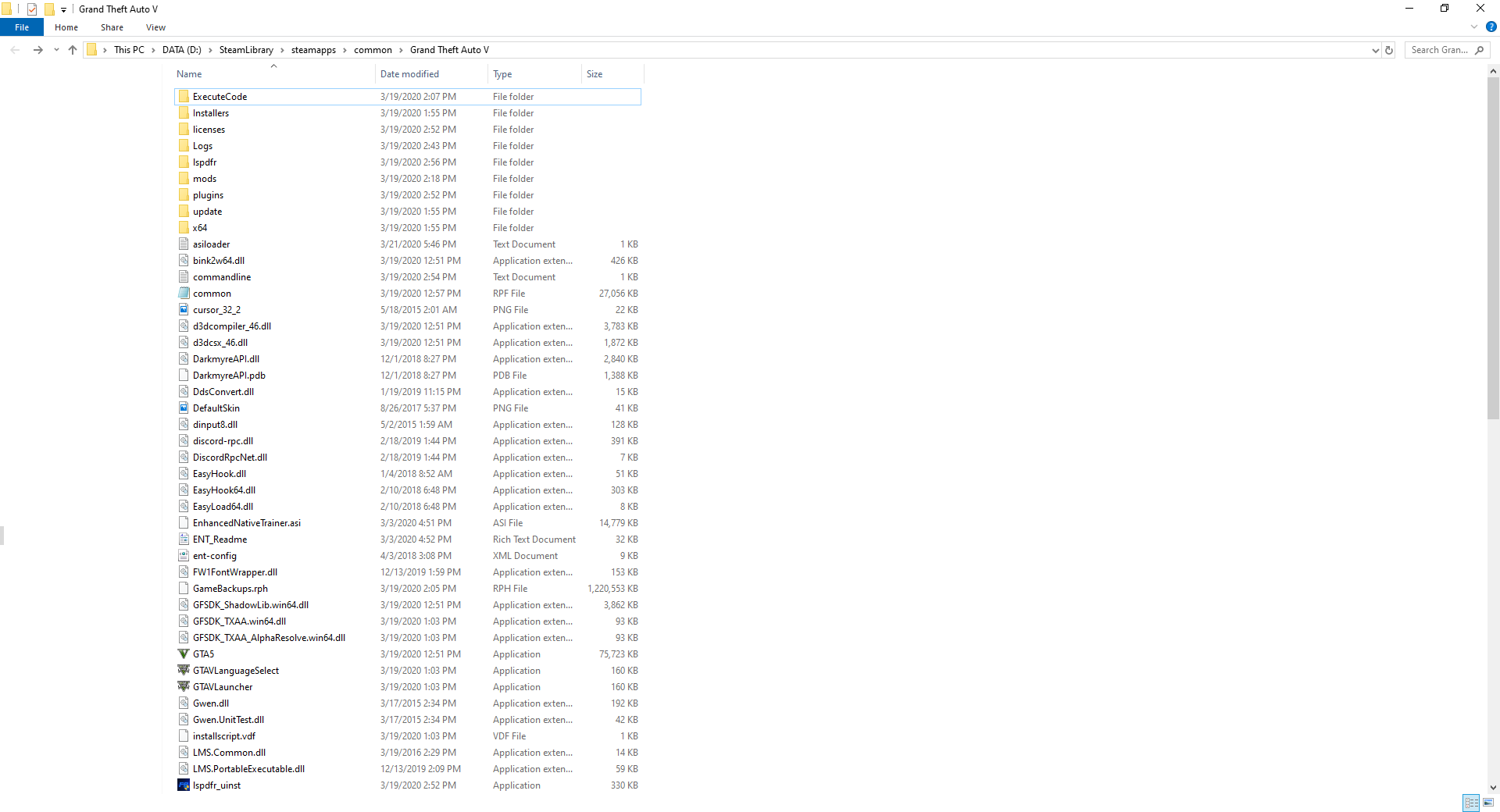The width and height of the screenshot is (1500, 812).
Task: Navigate to common in breadcrumb
Action: tap(373, 50)
